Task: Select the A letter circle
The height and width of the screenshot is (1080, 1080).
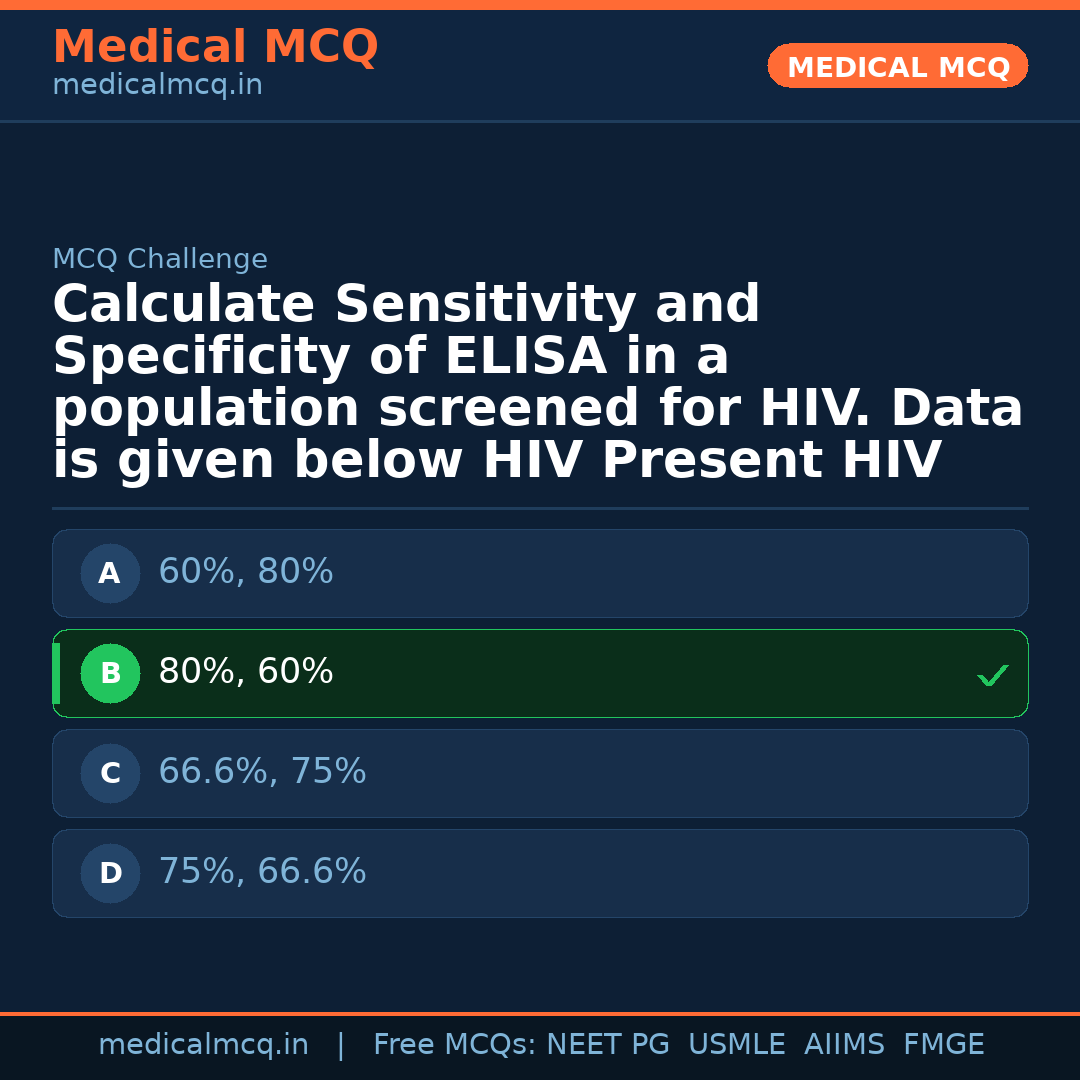Action: click(x=110, y=574)
